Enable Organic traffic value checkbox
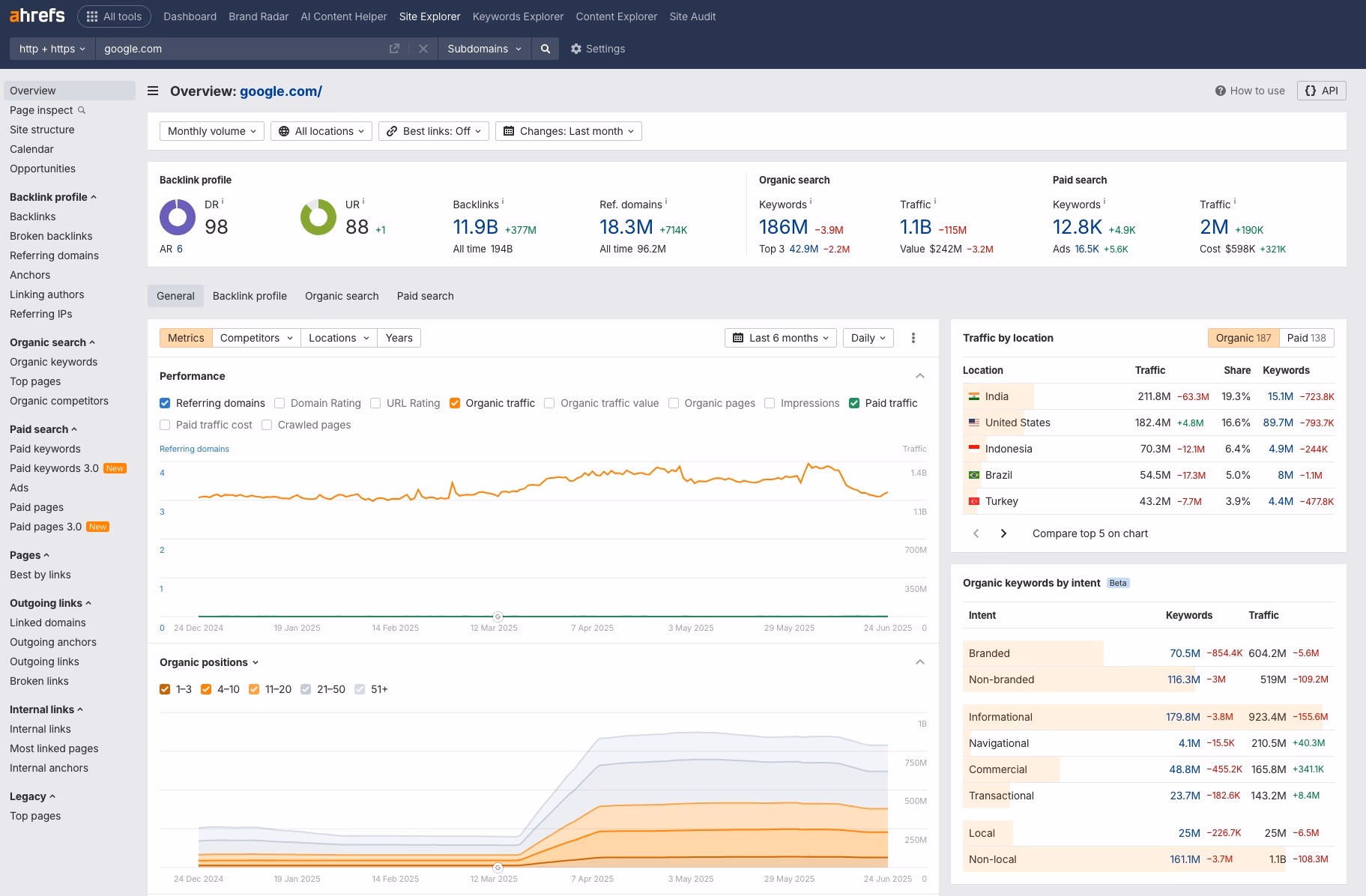 (x=549, y=403)
